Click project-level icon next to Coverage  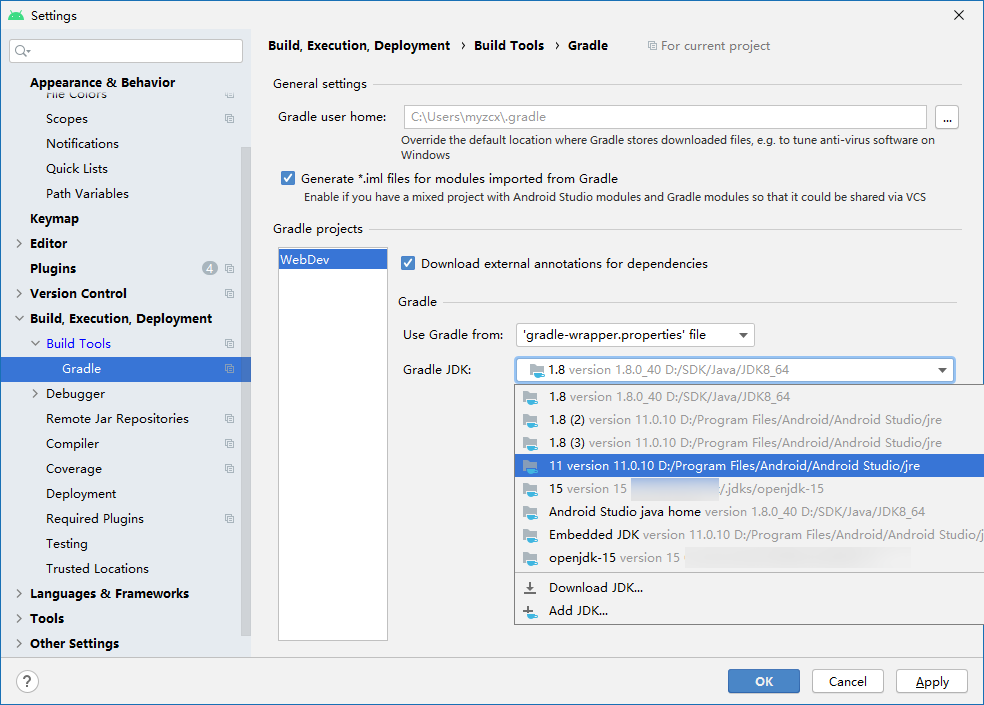point(230,469)
